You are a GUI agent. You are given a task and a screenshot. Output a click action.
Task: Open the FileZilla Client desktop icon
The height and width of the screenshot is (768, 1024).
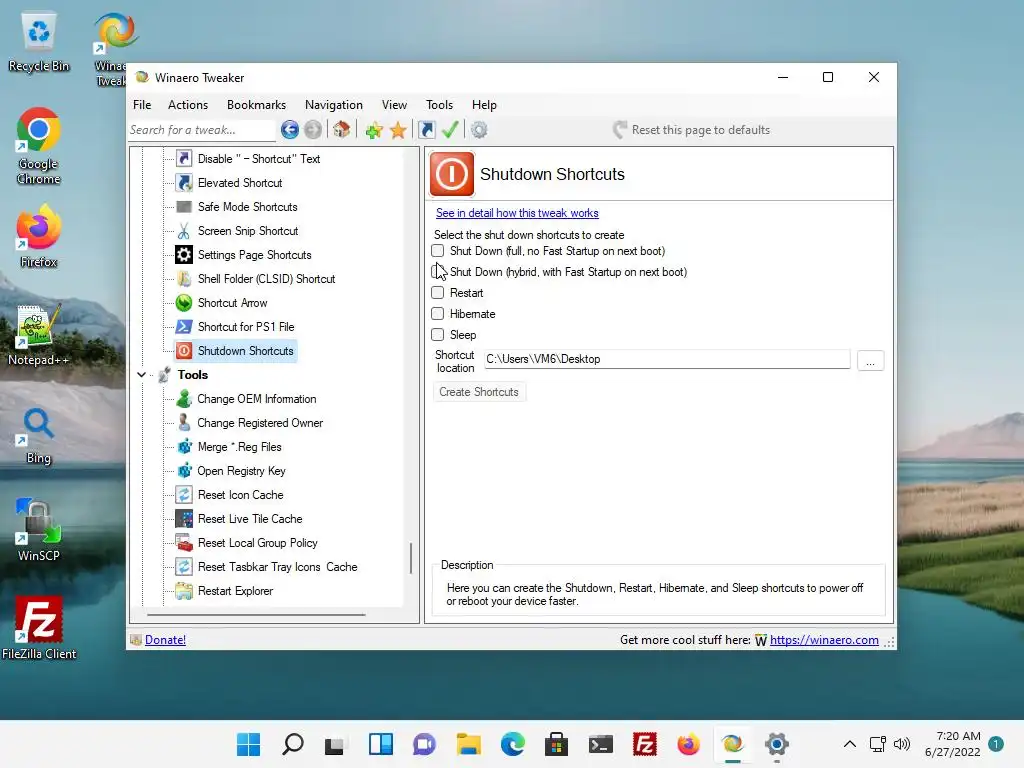pos(39,628)
